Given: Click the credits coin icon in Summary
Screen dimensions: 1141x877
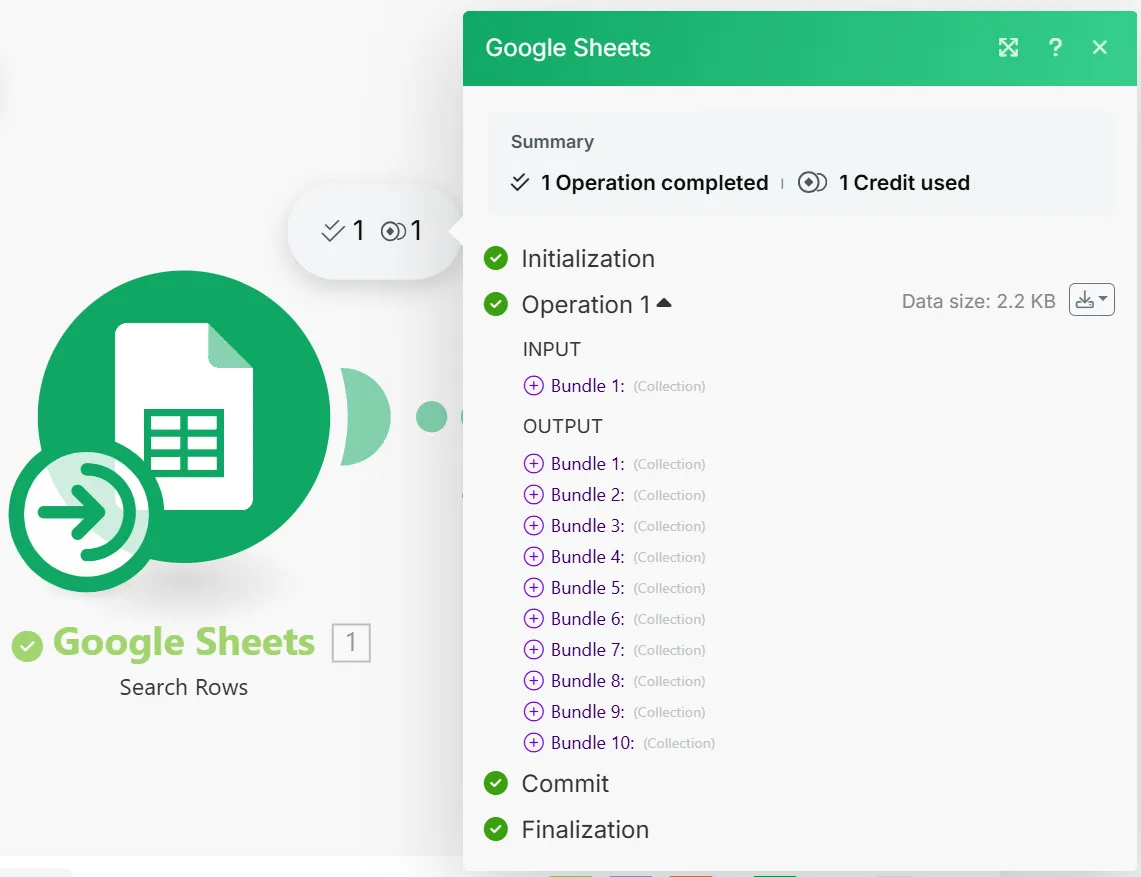Looking at the screenshot, I should (x=812, y=182).
